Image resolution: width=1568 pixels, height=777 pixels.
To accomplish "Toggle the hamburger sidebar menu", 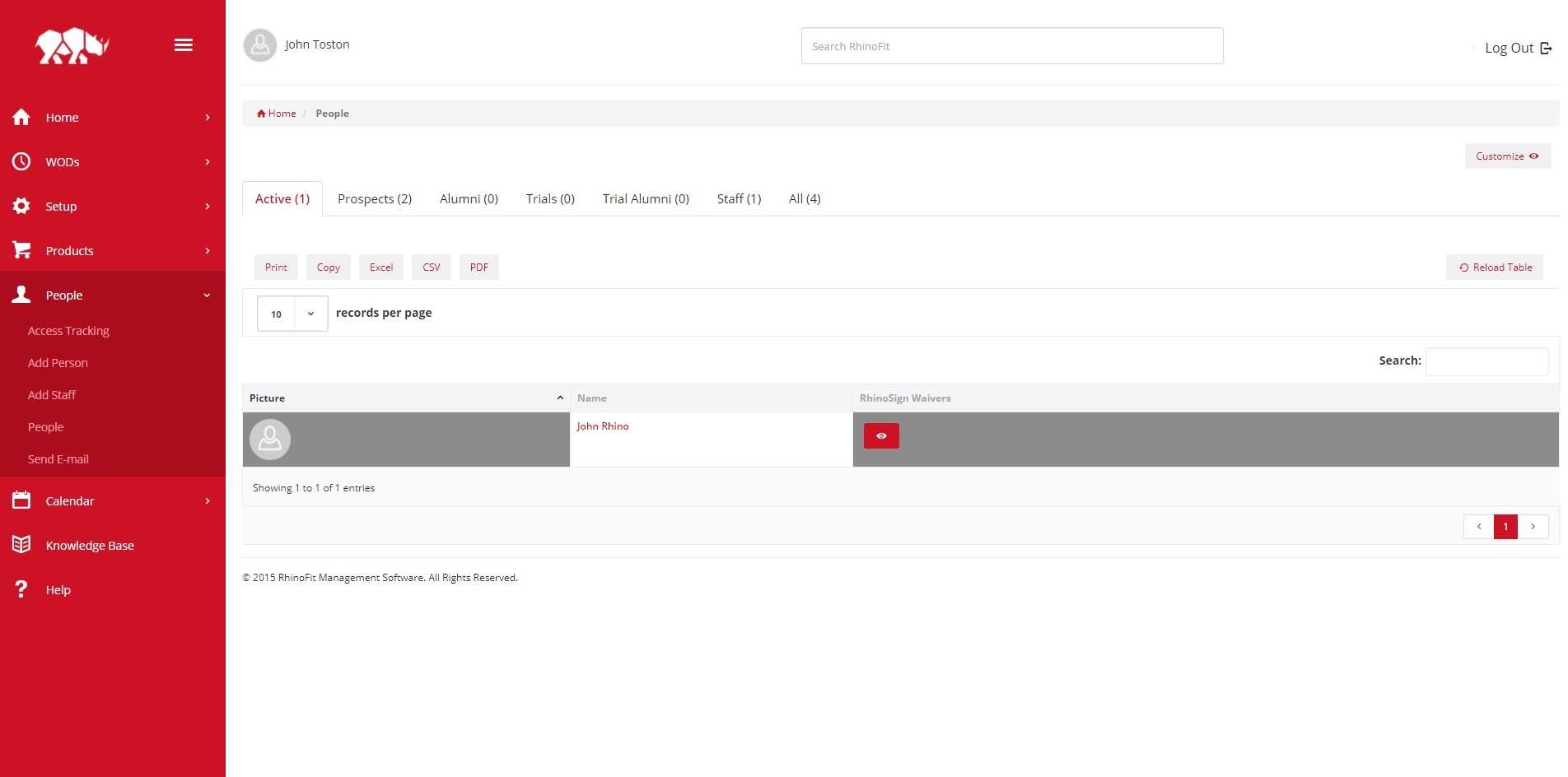I will pos(184,45).
